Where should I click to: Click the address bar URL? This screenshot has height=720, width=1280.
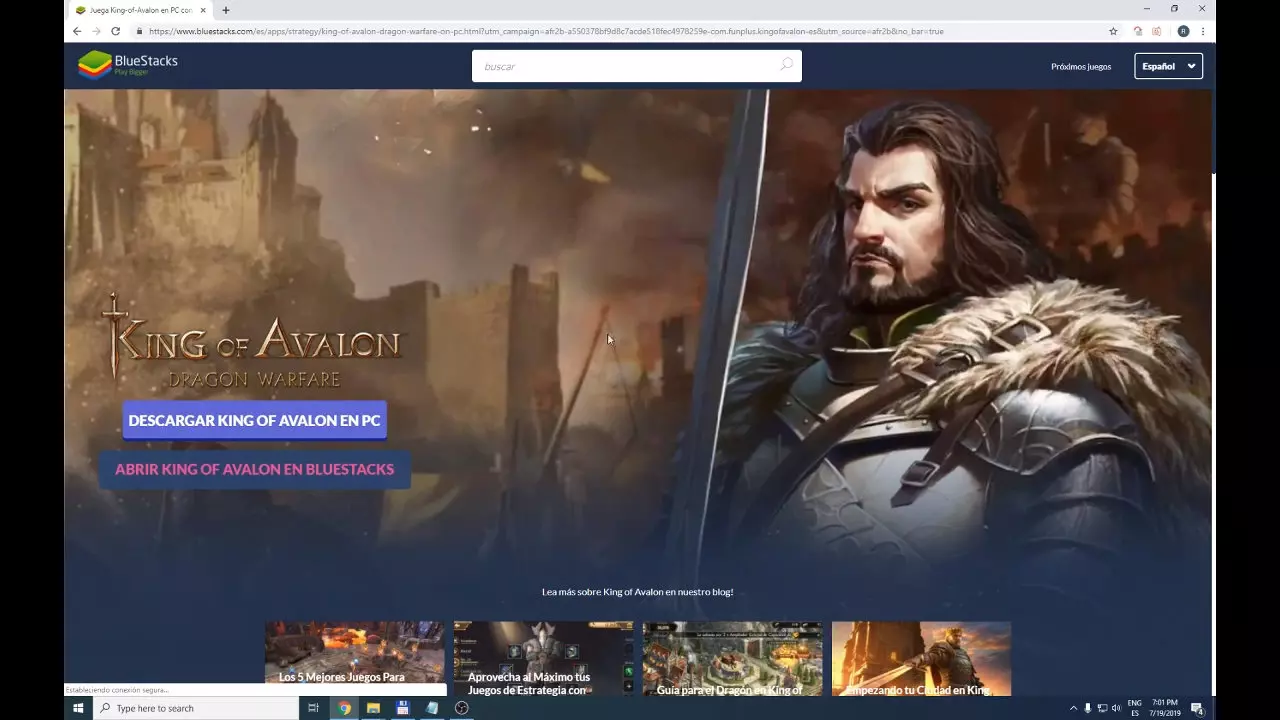pyautogui.click(x=545, y=31)
